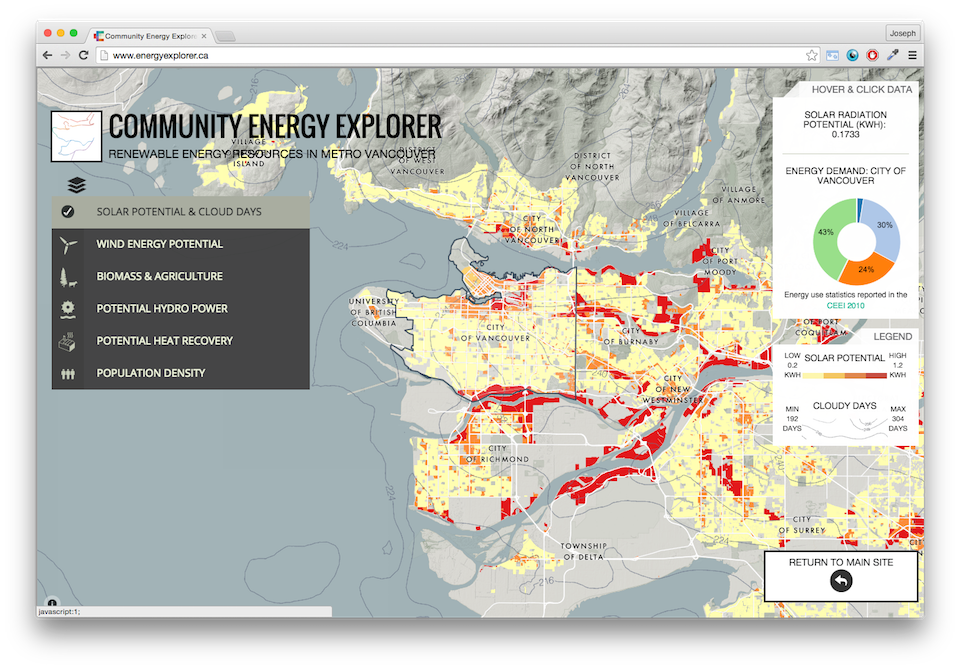Select Potential Hydro Power layer
Viewport: 960px width, 669px height.
pos(181,309)
